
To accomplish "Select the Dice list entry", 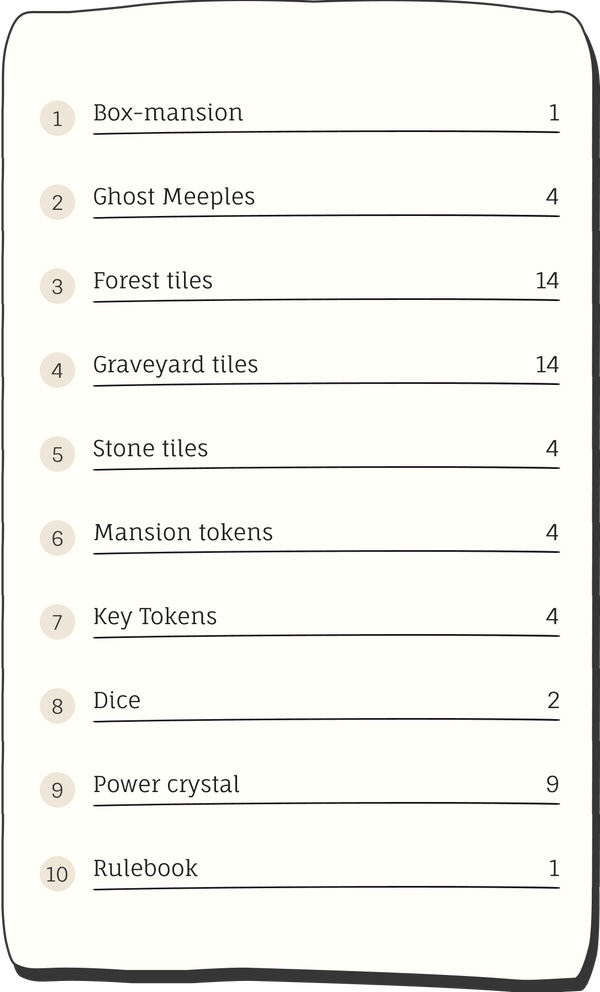I will pos(117,701).
